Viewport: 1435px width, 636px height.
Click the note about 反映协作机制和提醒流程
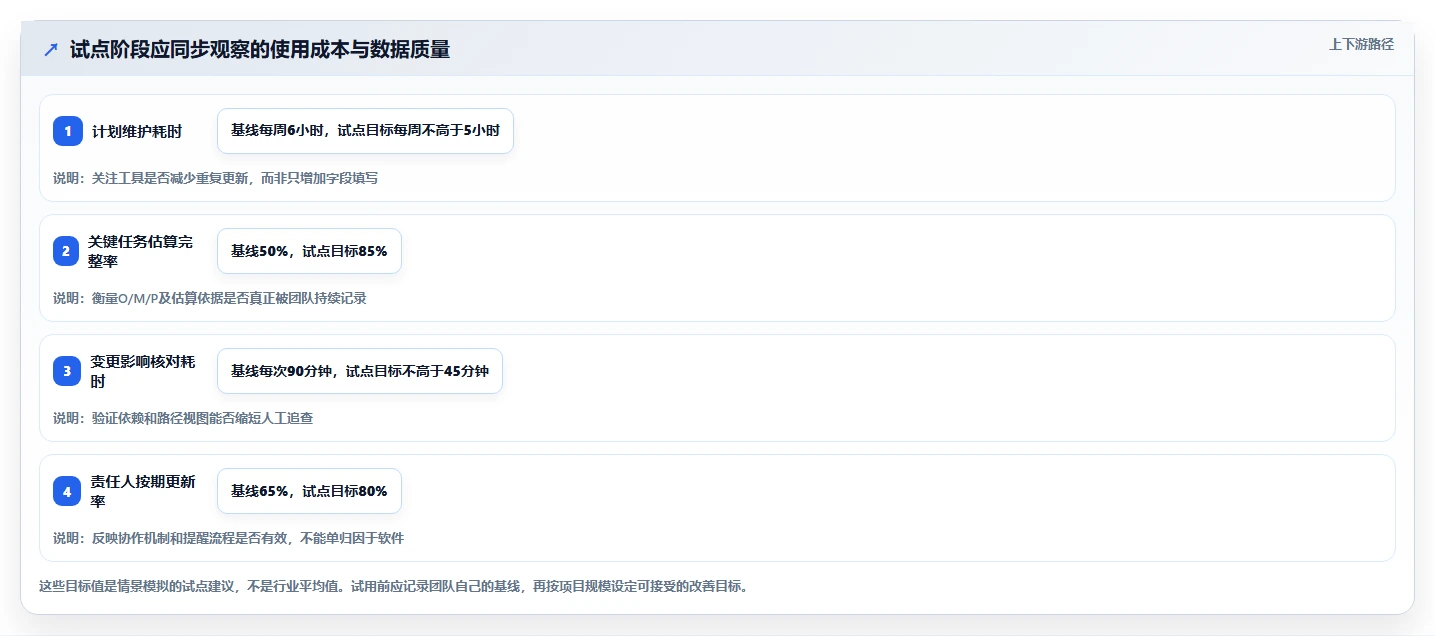click(228, 538)
